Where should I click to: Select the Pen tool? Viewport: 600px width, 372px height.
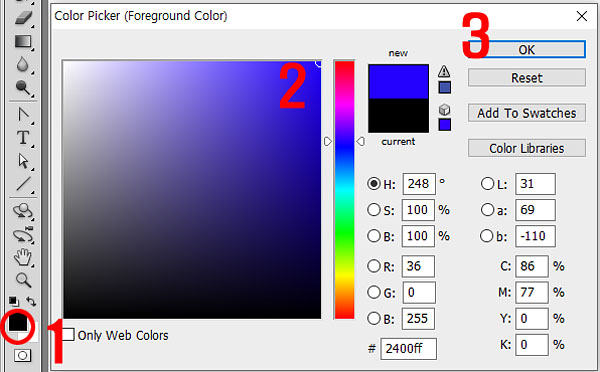[x=23, y=114]
